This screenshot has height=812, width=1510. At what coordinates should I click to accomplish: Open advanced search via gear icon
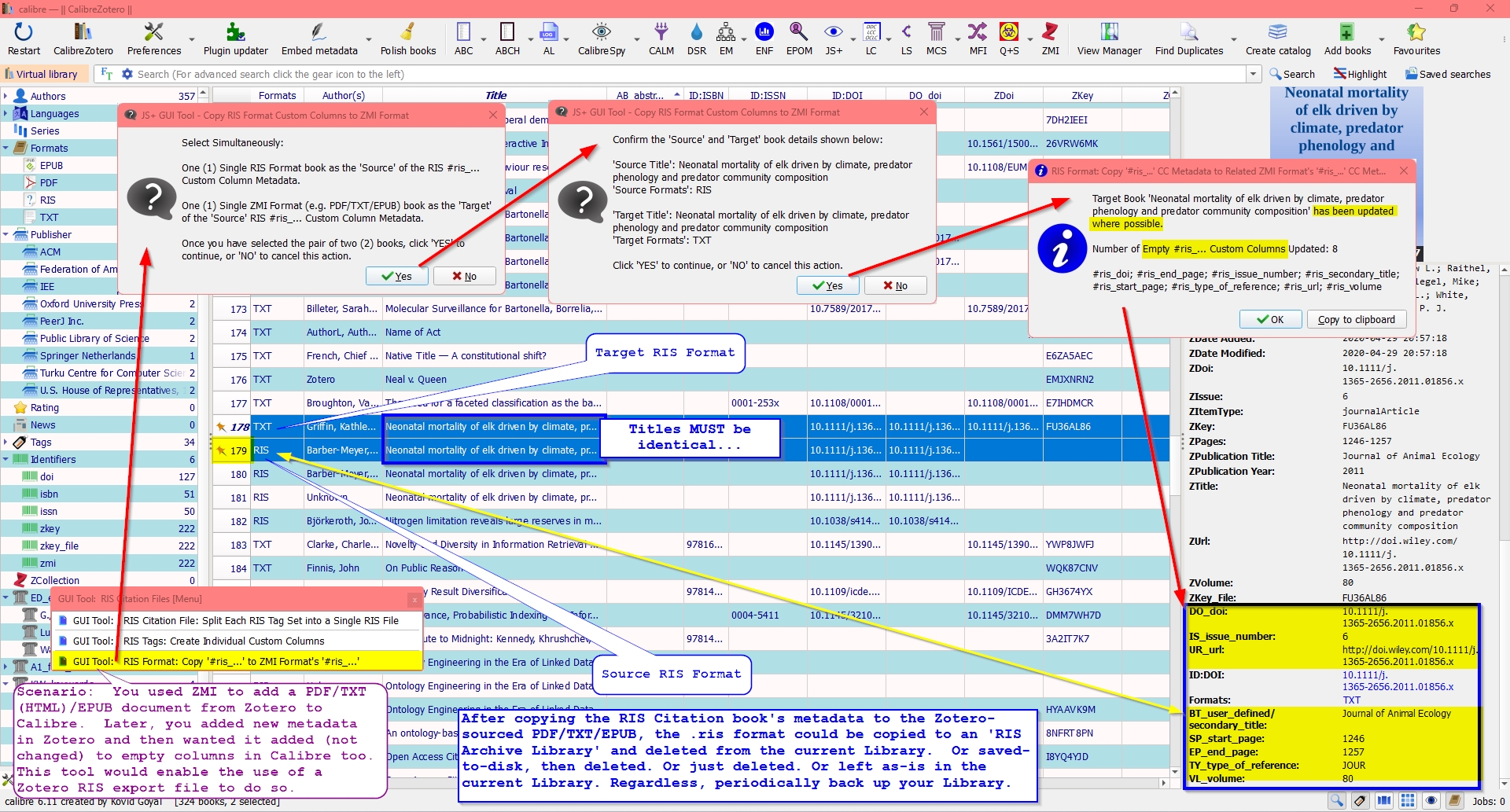(127, 74)
